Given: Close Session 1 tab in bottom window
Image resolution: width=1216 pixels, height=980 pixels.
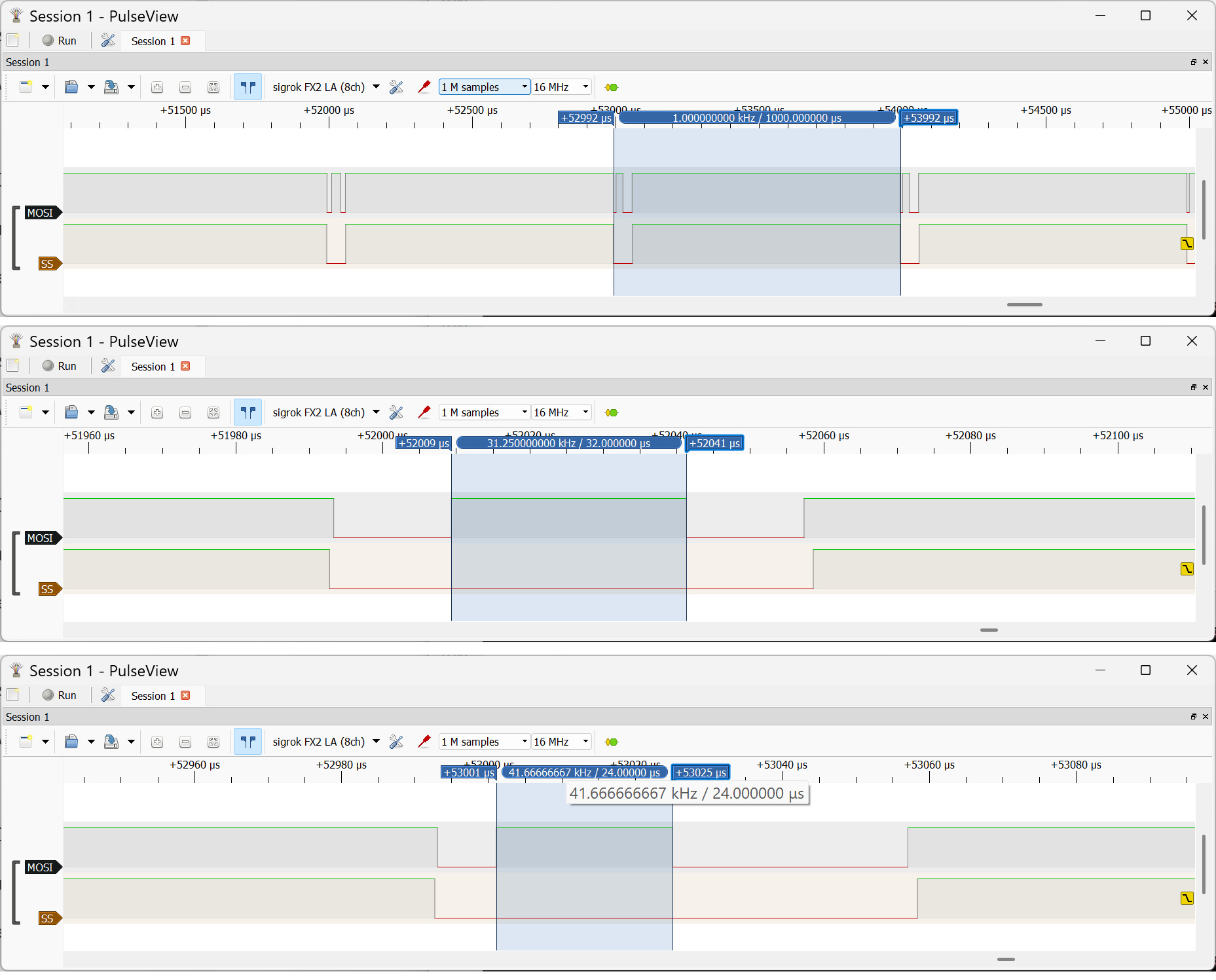Looking at the screenshot, I should 186,695.
